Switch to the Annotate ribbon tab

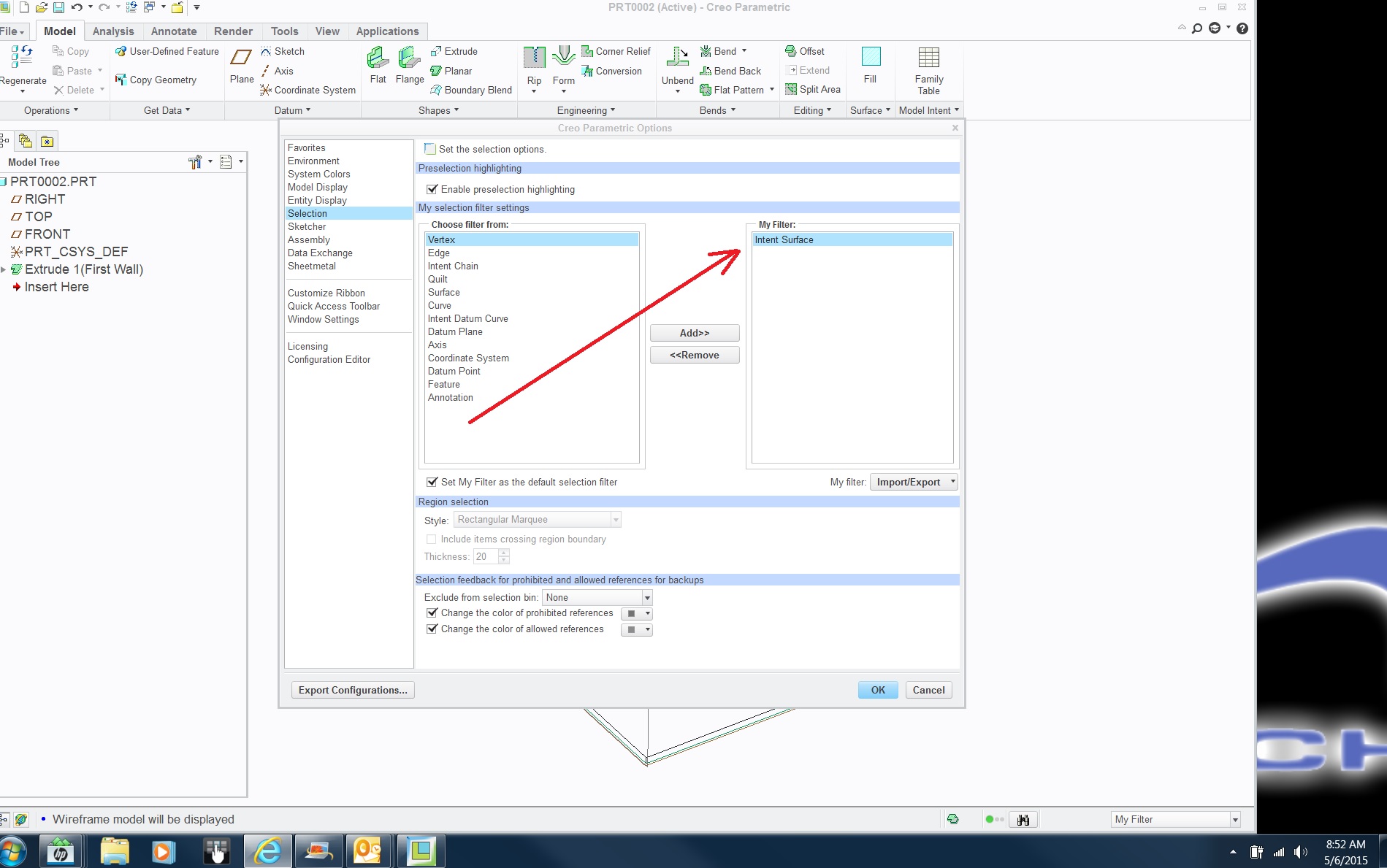[x=174, y=31]
